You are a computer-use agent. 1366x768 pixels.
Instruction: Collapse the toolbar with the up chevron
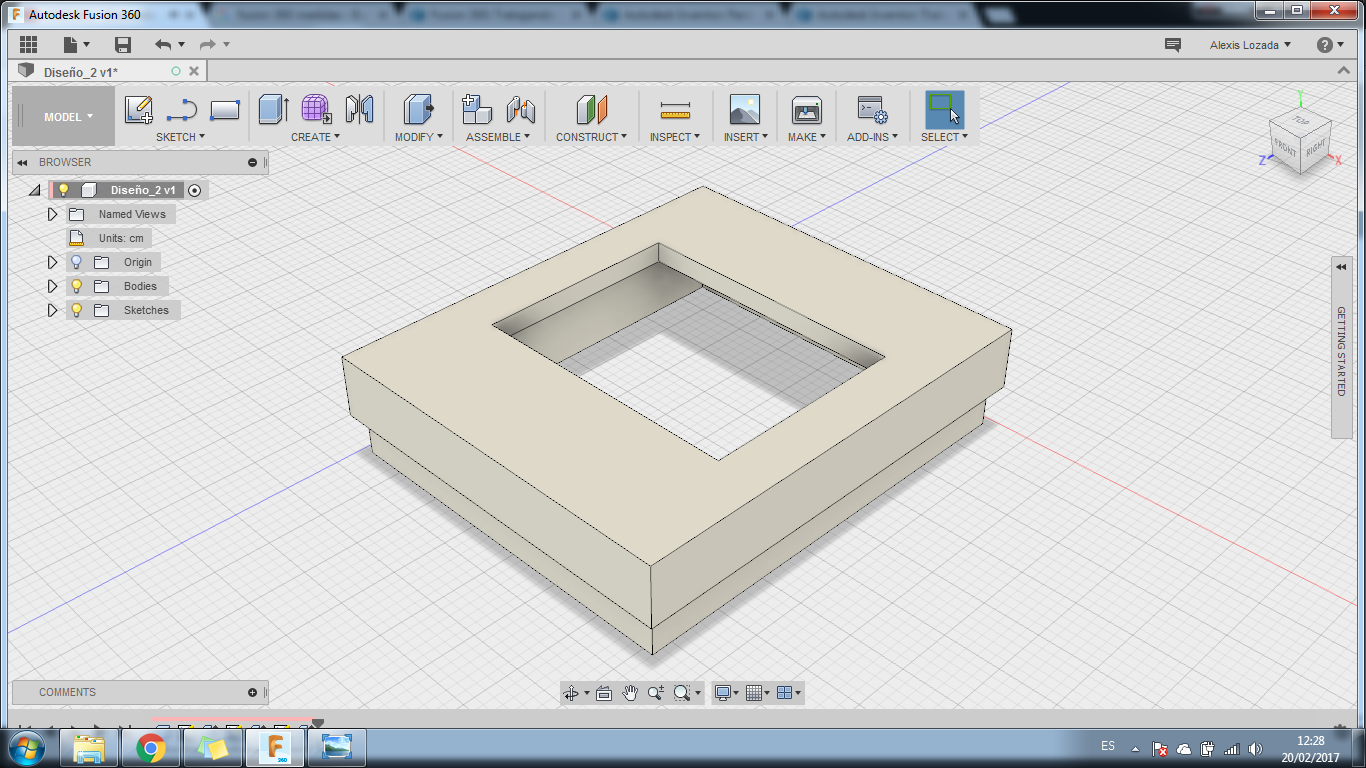tap(1346, 70)
